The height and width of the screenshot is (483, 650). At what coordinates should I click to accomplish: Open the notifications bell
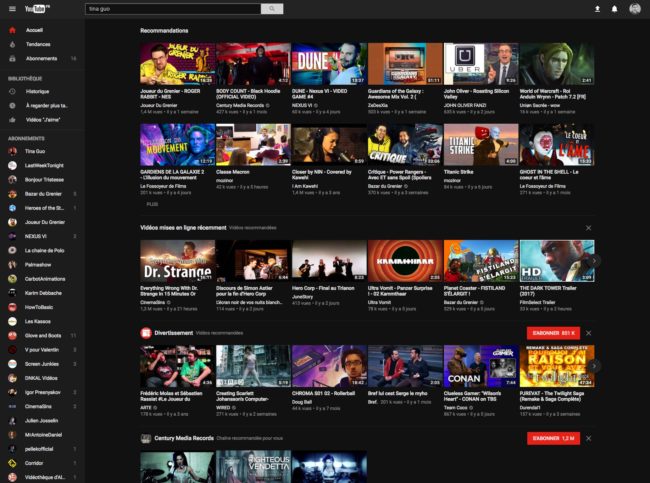614,9
